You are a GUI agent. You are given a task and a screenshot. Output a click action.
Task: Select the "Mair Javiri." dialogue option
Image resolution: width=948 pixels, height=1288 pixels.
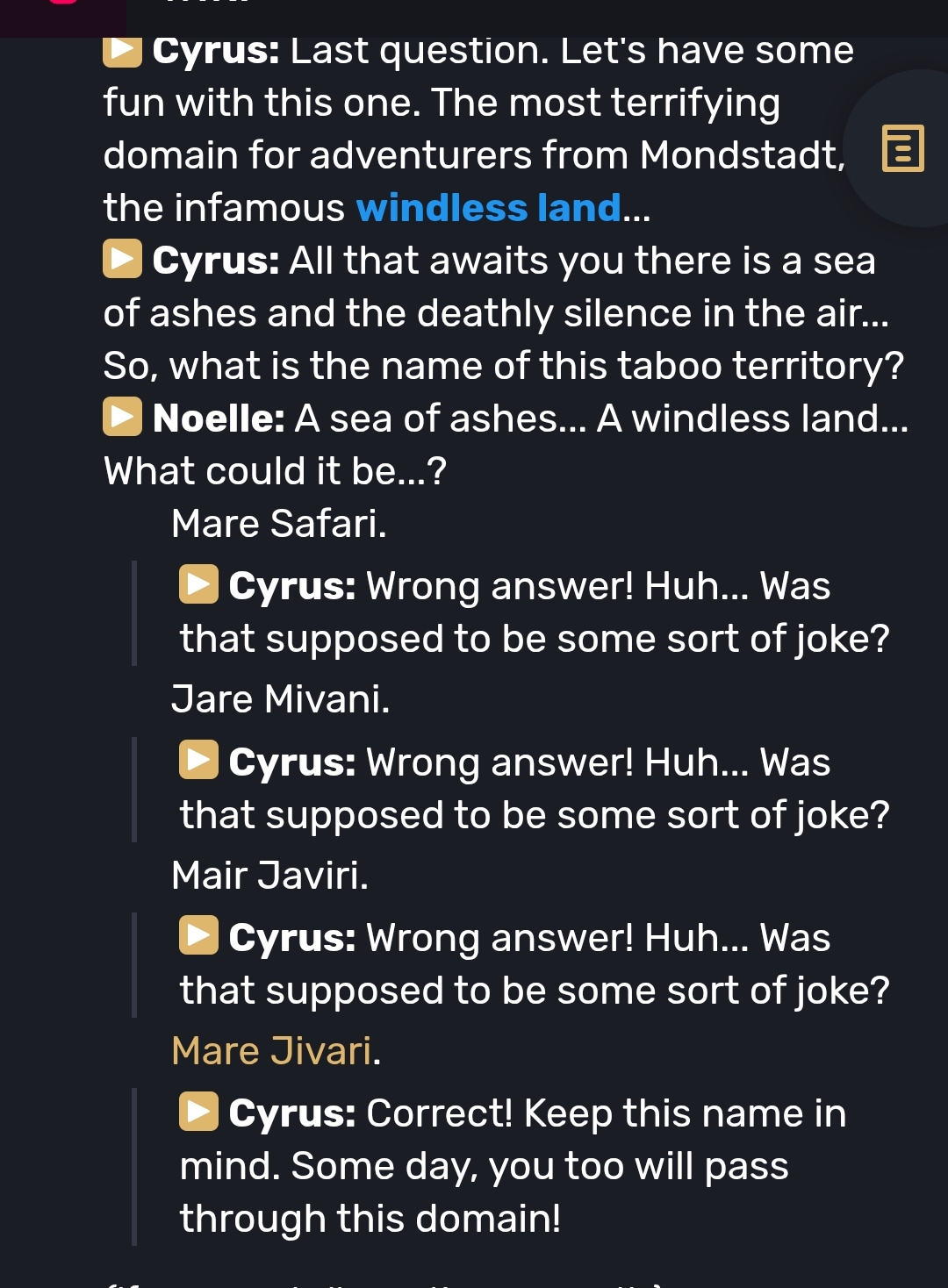point(269,875)
